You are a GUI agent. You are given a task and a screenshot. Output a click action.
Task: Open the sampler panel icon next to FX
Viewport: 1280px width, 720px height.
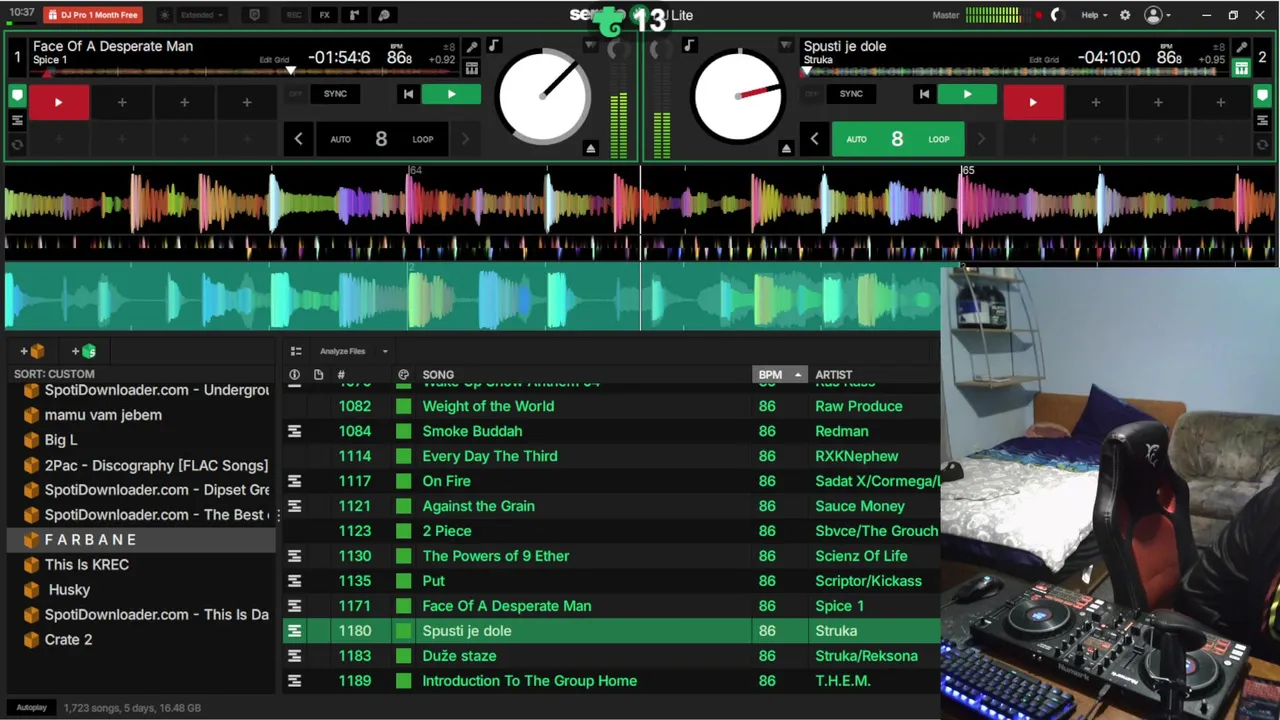tap(354, 15)
